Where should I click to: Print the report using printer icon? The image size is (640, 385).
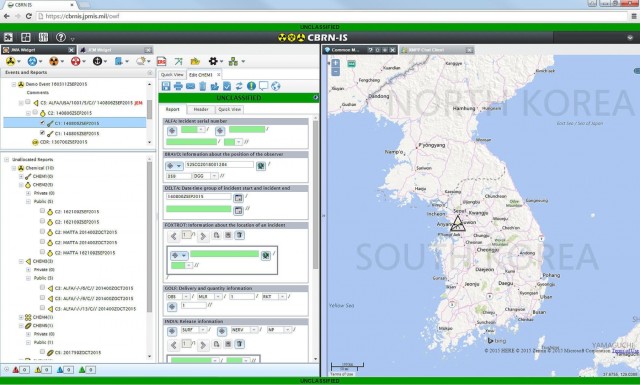178,86
